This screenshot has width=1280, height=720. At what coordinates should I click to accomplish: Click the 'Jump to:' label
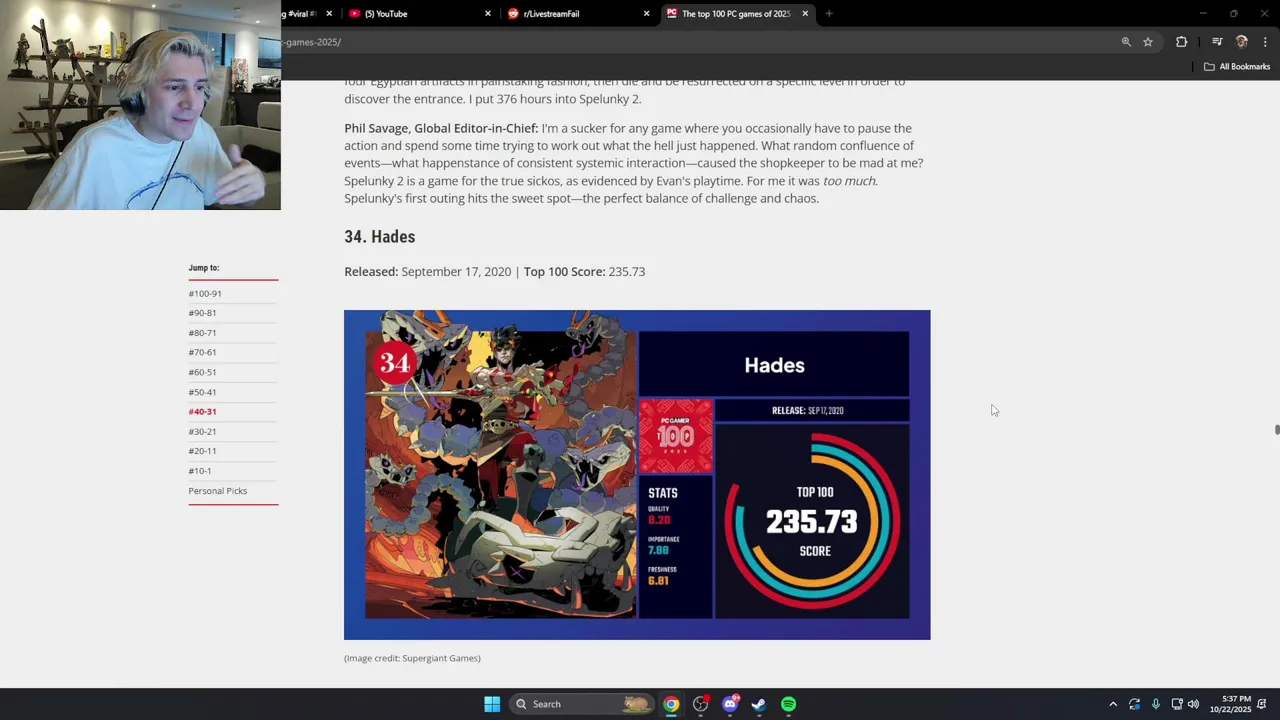(204, 268)
